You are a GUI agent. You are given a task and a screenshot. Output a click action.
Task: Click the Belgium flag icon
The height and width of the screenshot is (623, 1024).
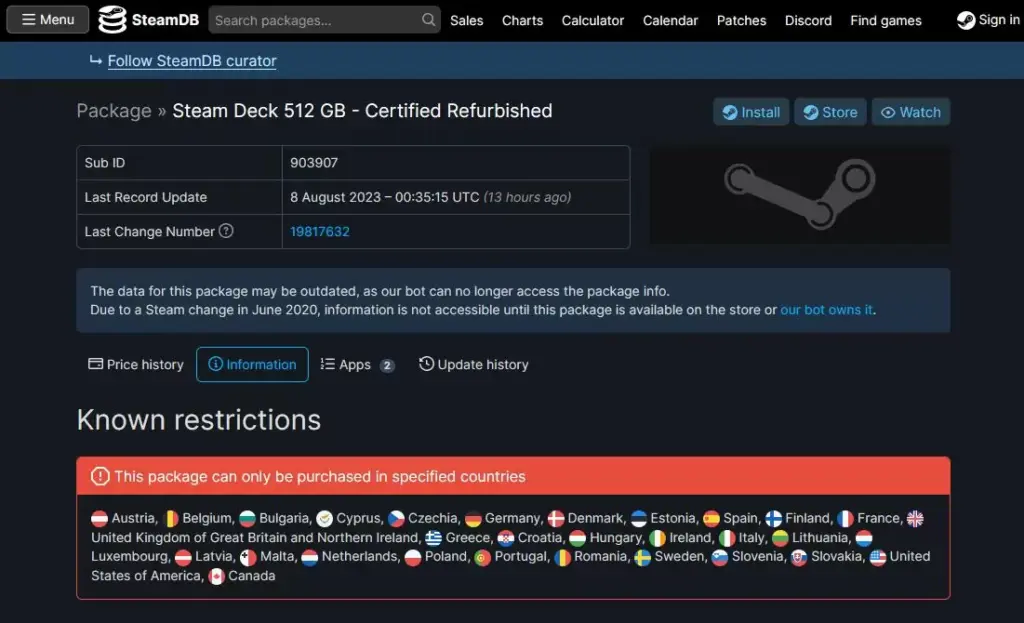170,519
